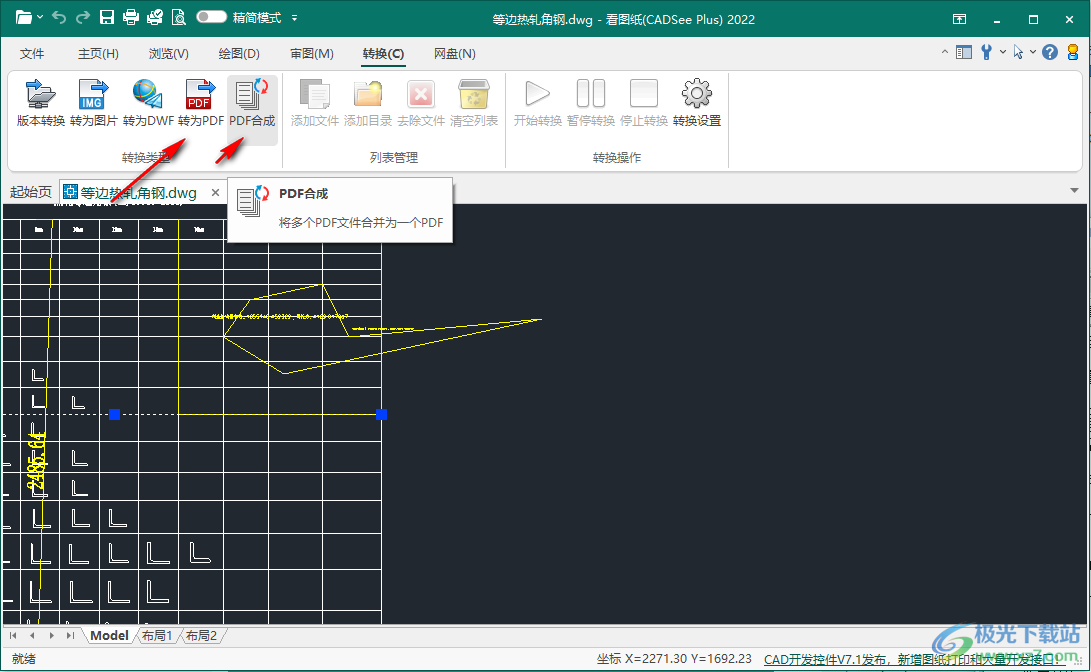Click the start conversion 开始转换 button
Viewport: 1091px width, 672px height.
(537, 103)
